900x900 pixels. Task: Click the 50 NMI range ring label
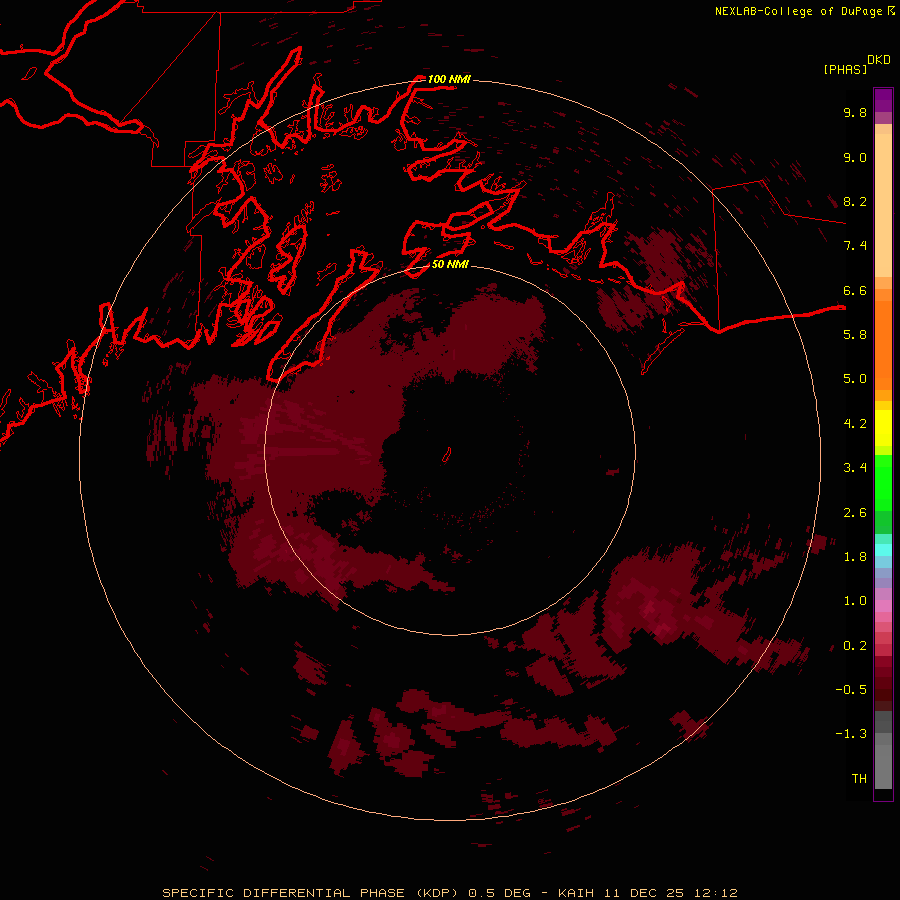click(450, 264)
